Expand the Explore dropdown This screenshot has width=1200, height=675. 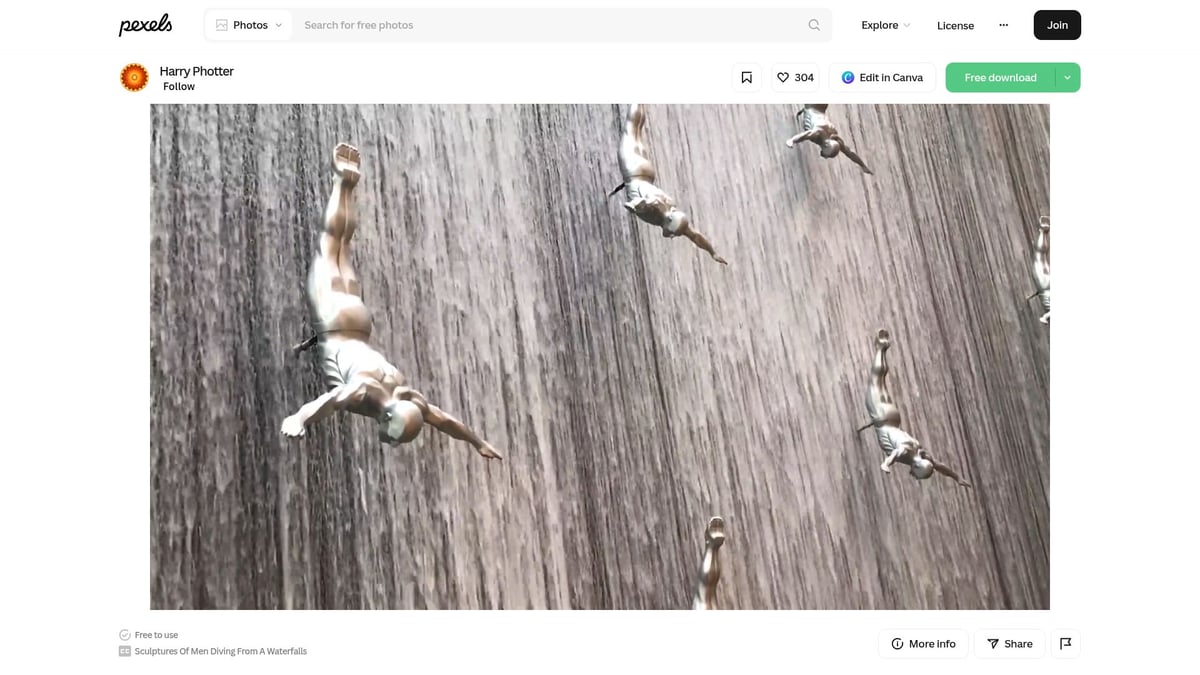884,25
